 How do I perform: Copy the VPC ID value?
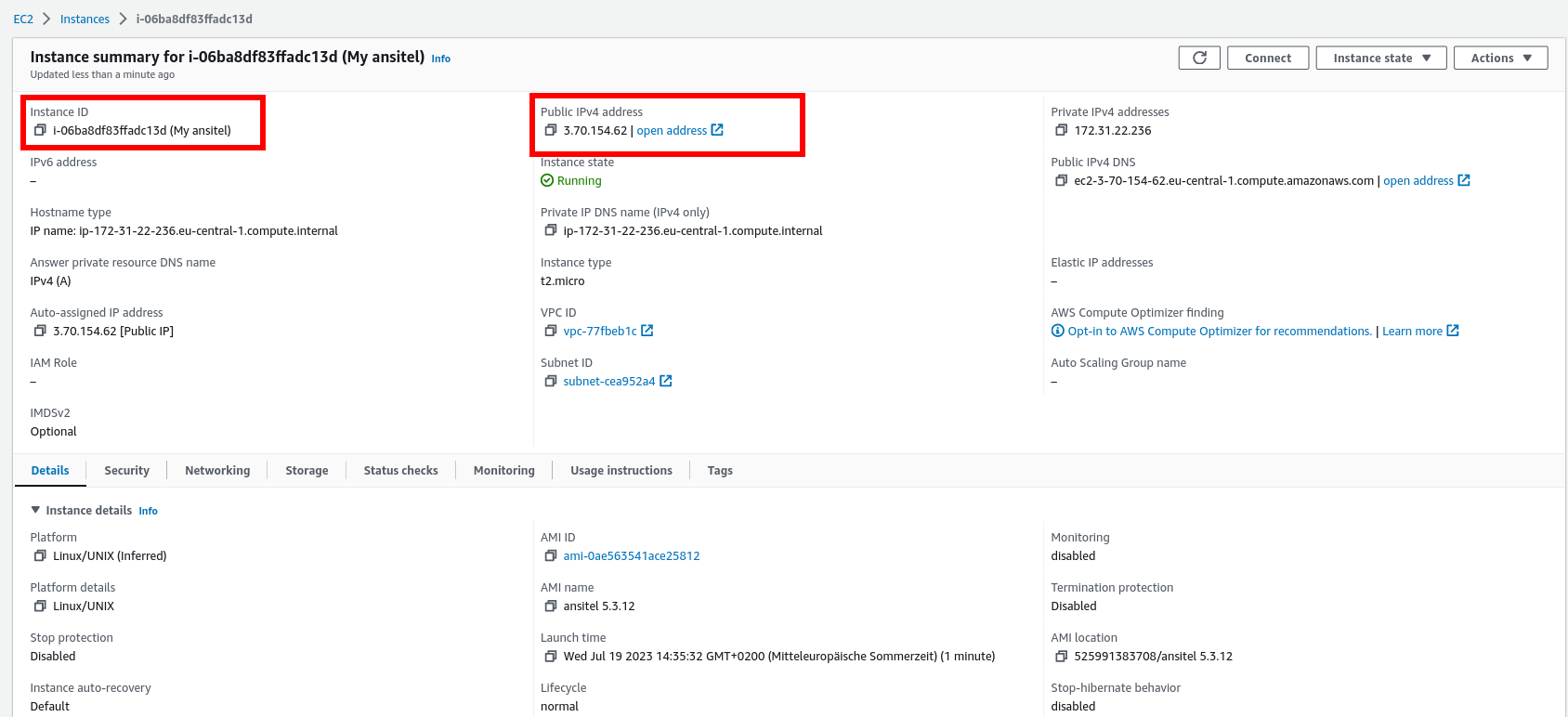click(551, 332)
